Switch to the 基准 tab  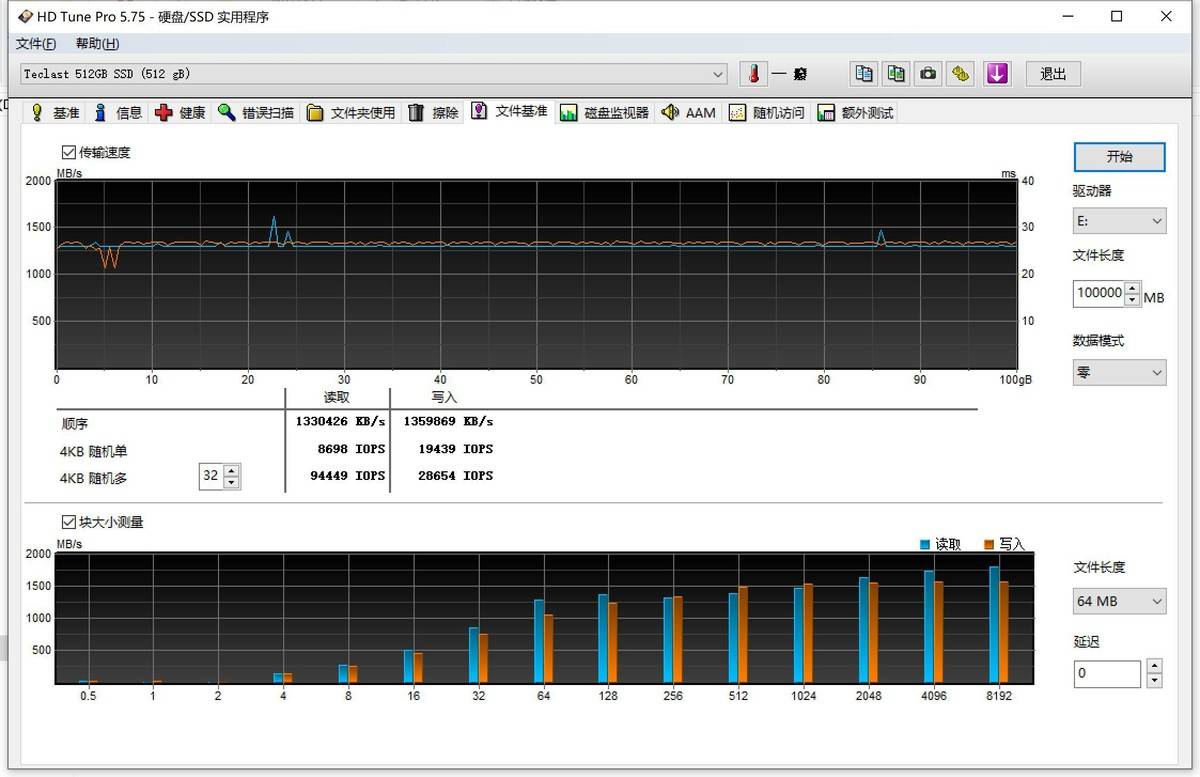tap(55, 113)
